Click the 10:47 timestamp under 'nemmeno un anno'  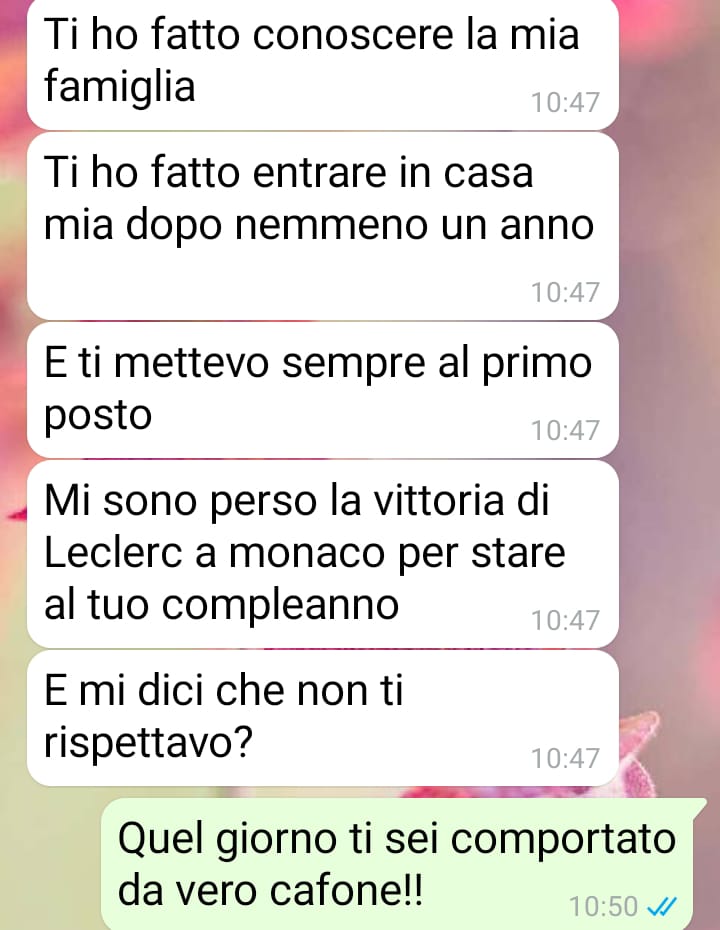pos(565,292)
